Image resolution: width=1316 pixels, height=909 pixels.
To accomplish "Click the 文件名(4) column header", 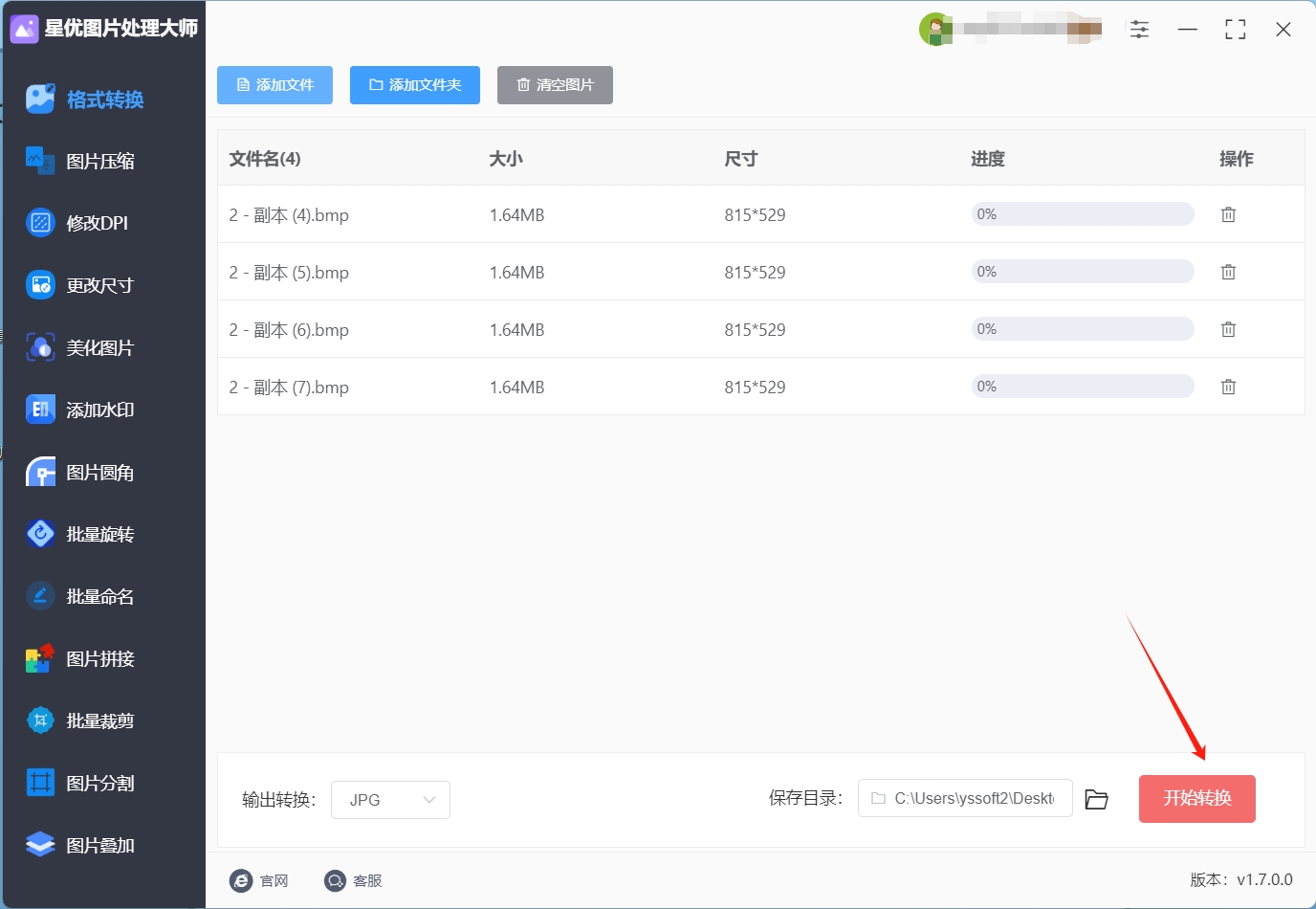I will coord(265,159).
